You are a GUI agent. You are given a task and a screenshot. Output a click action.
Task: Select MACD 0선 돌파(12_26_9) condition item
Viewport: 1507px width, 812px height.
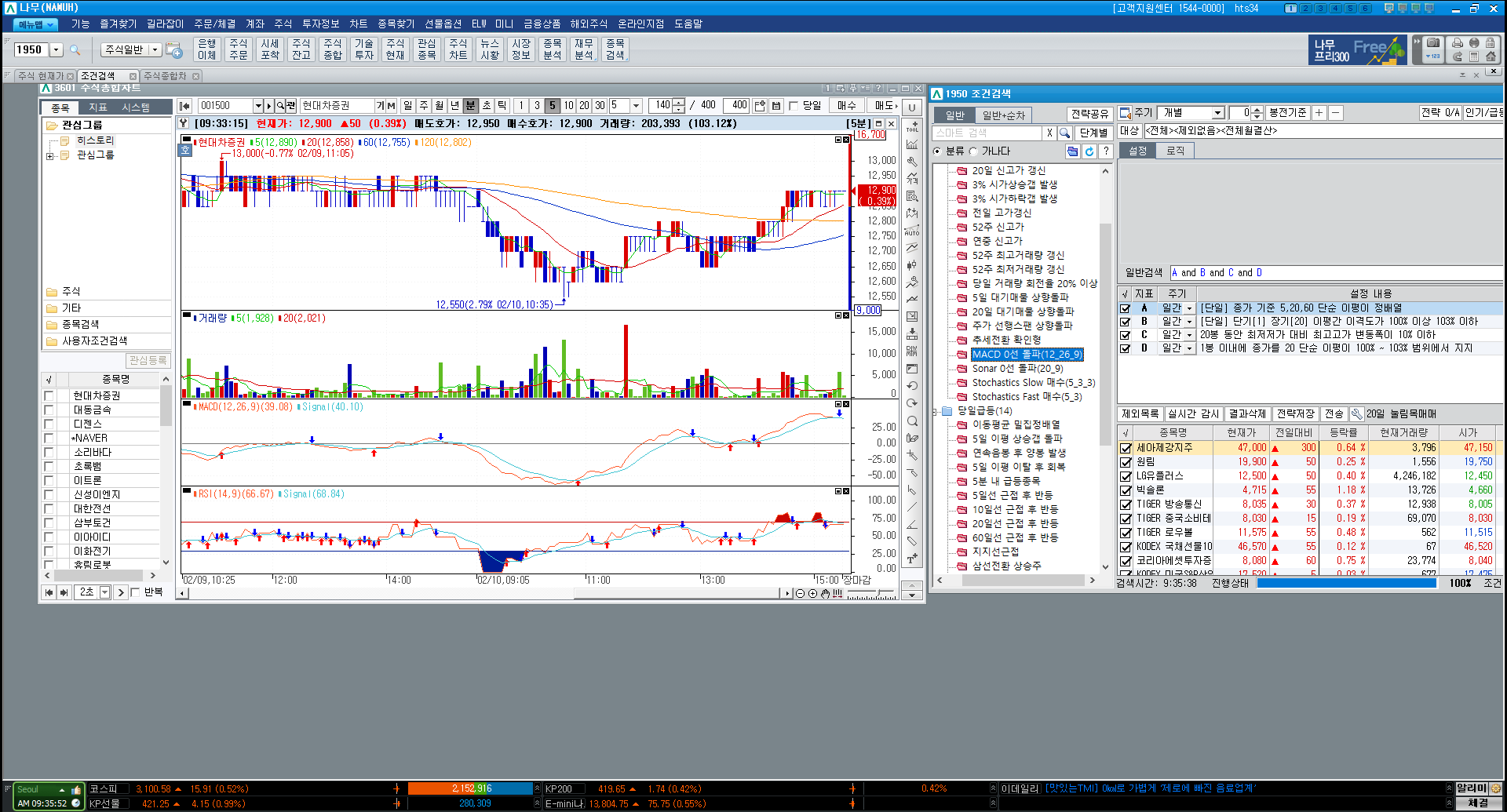[x=1027, y=355]
